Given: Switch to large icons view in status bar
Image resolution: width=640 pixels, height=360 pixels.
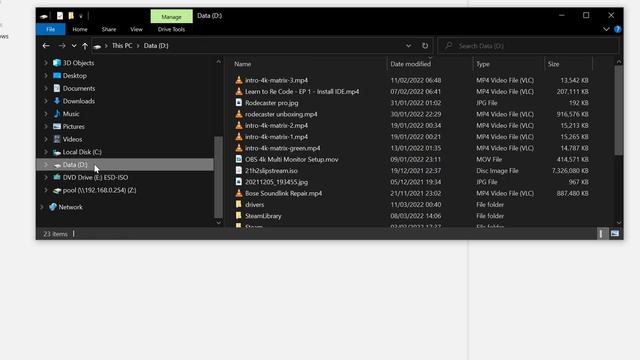Looking at the screenshot, I should 615,233.
